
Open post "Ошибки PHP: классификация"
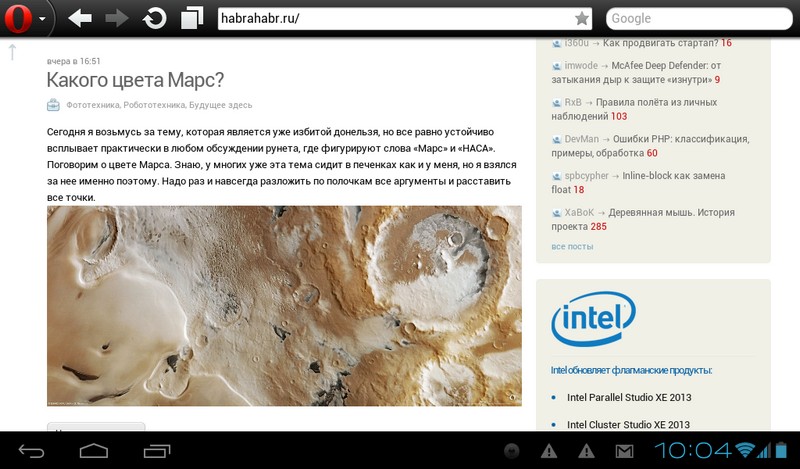pyautogui.click(x=650, y=146)
